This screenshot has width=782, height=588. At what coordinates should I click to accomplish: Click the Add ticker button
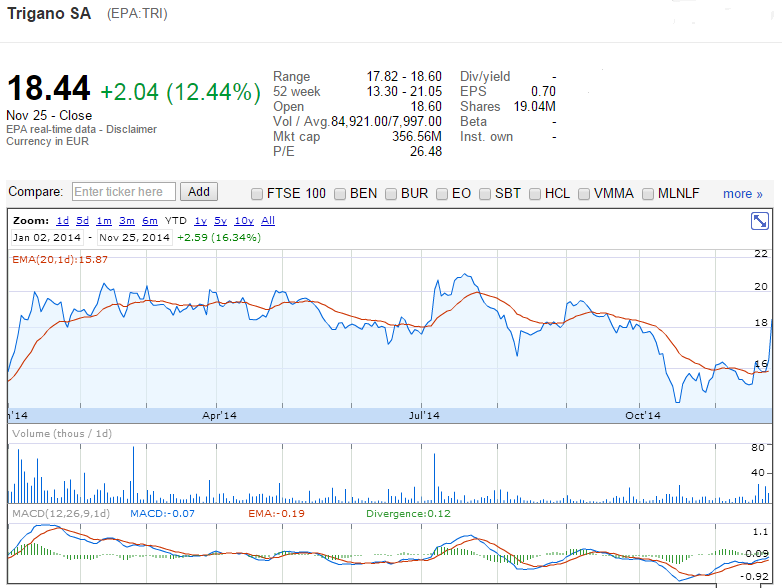pyautogui.click(x=198, y=192)
